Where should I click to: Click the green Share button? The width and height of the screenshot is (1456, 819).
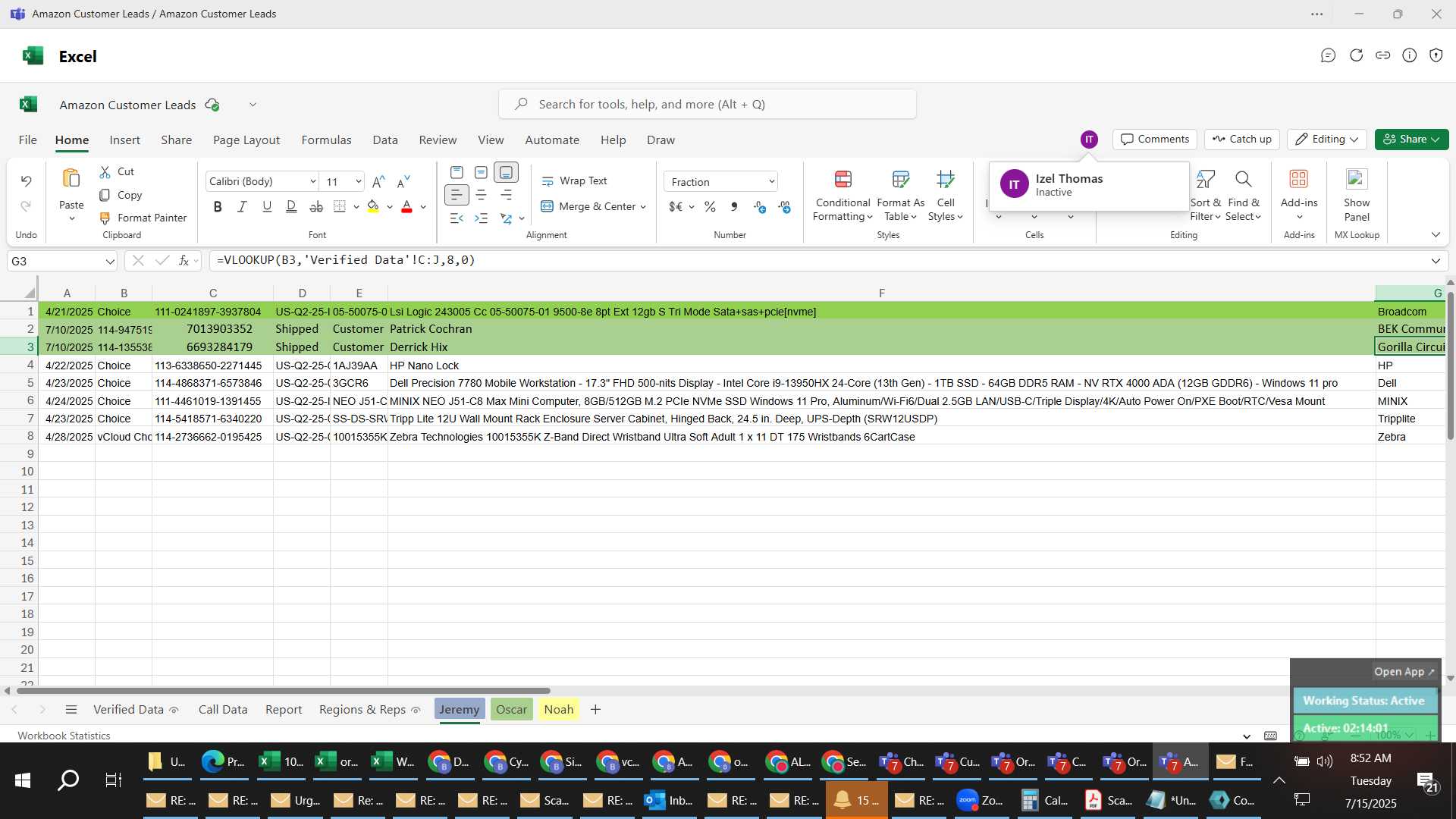(1411, 140)
